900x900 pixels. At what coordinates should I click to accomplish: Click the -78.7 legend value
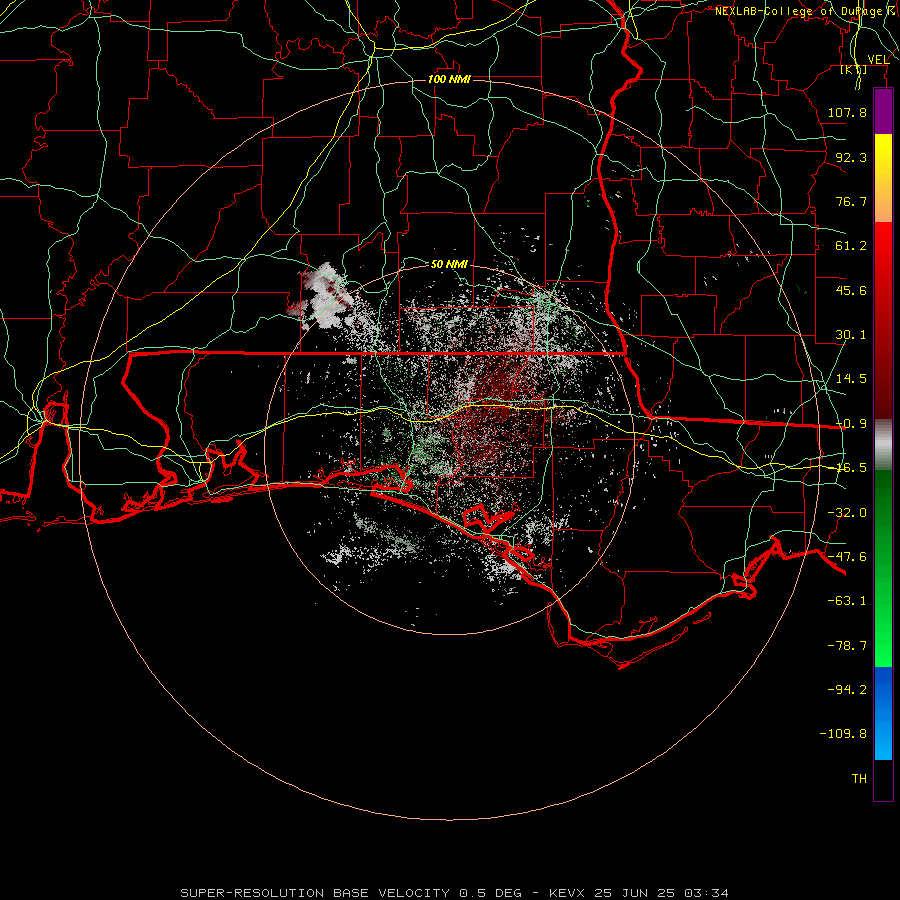(x=847, y=646)
